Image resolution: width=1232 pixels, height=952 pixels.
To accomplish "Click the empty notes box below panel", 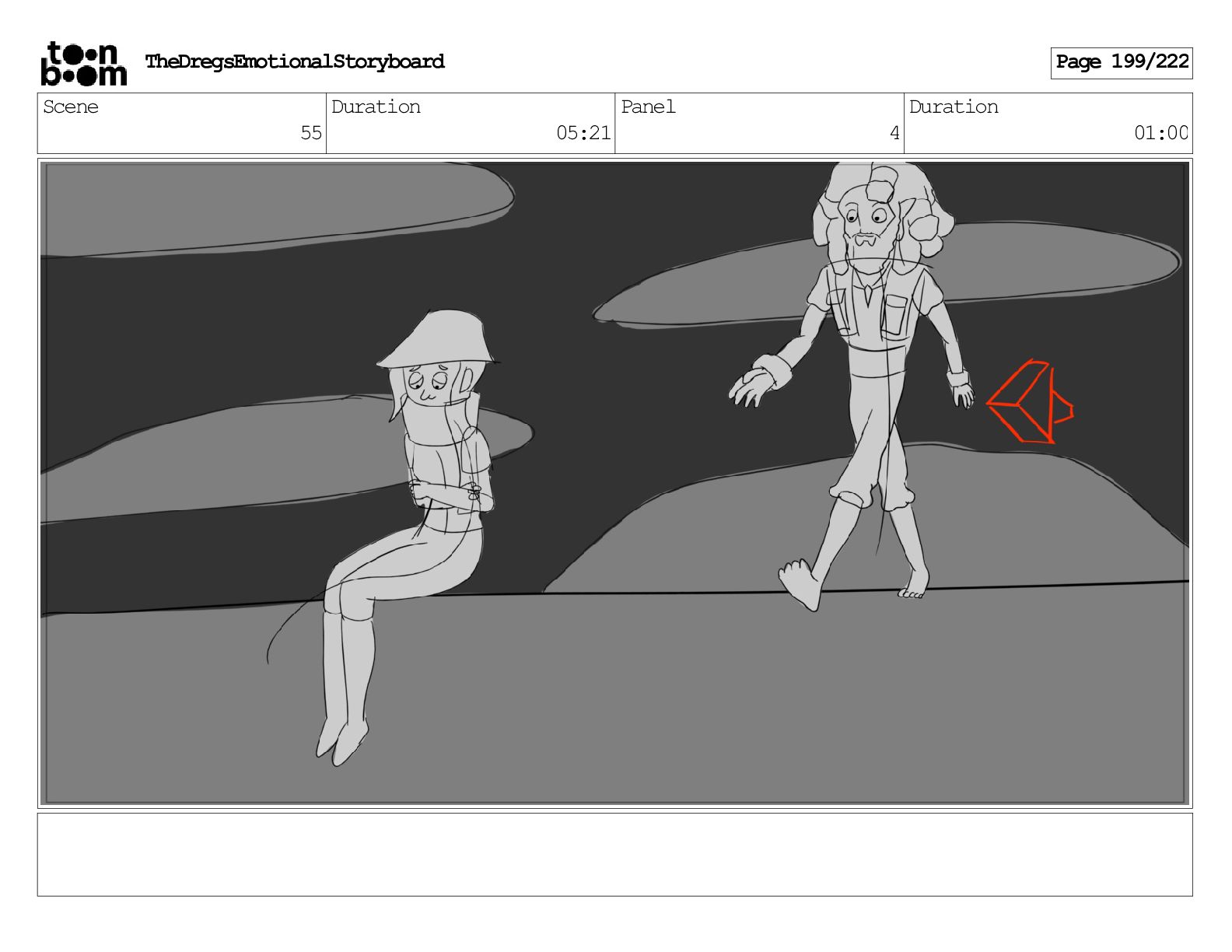I will coord(615,855).
